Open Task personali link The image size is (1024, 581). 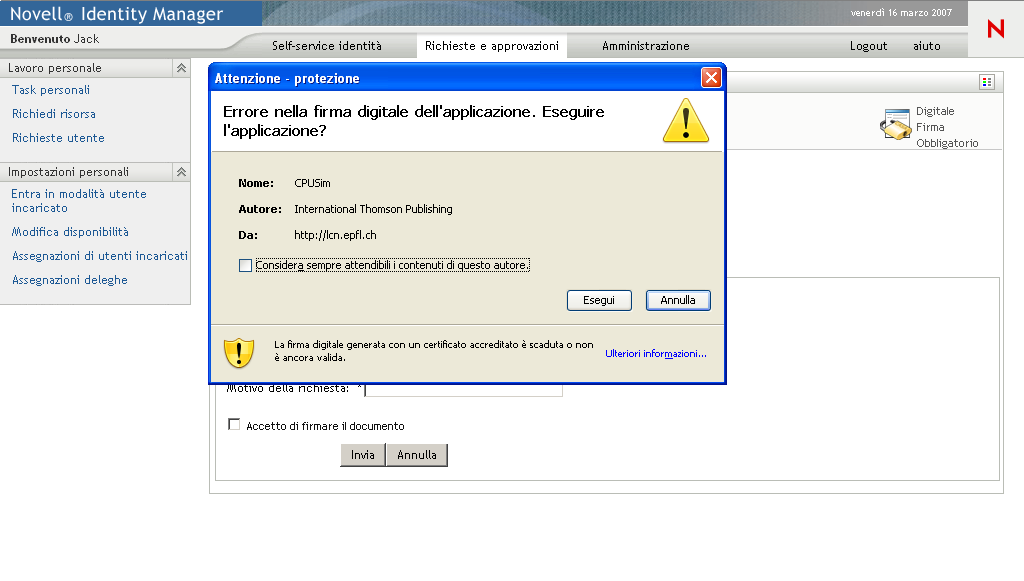[x=51, y=90]
